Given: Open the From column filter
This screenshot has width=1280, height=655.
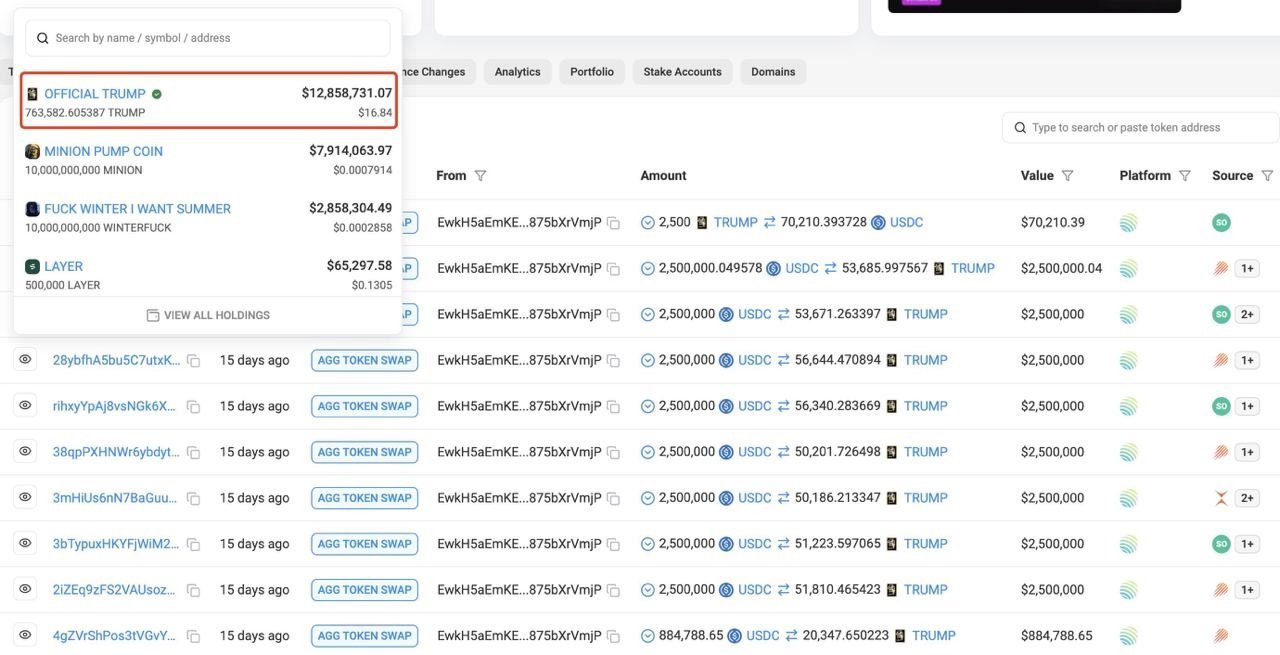Looking at the screenshot, I should 480,176.
